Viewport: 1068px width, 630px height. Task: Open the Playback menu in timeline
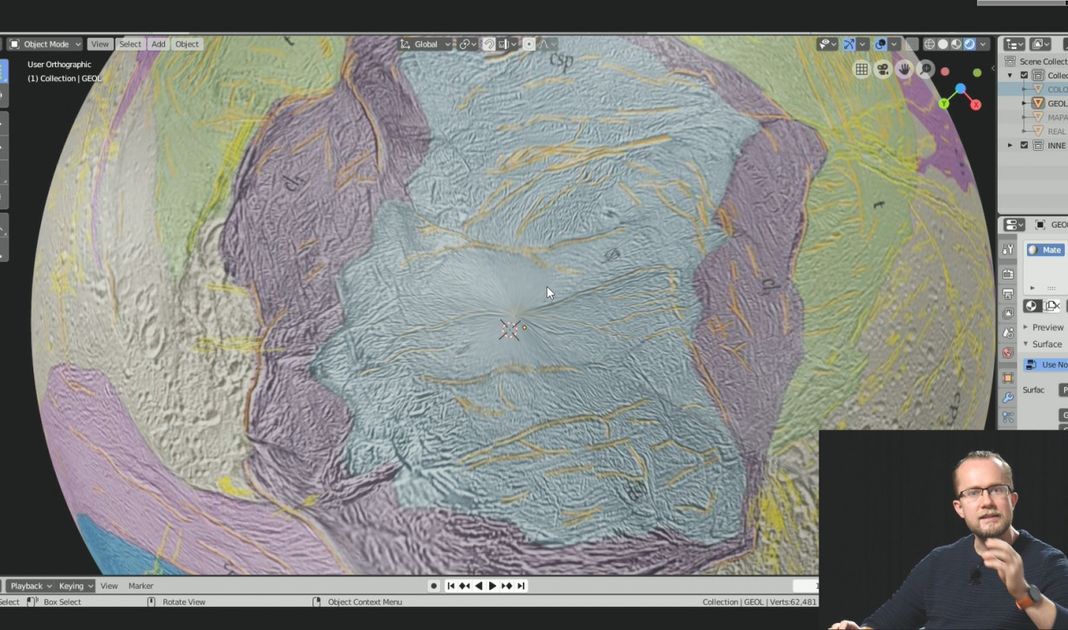click(x=27, y=586)
